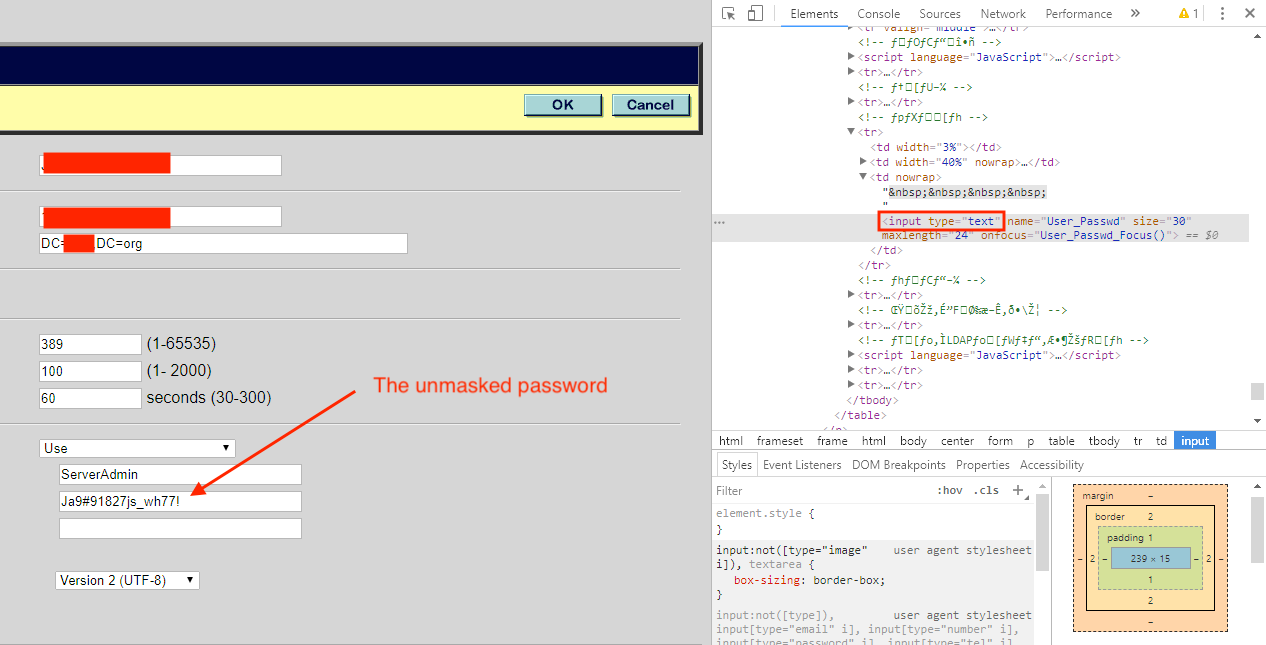Image resolution: width=1266 pixels, height=645 pixels.
Task: Click the 'border' label in box model
Action: pos(1110,517)
